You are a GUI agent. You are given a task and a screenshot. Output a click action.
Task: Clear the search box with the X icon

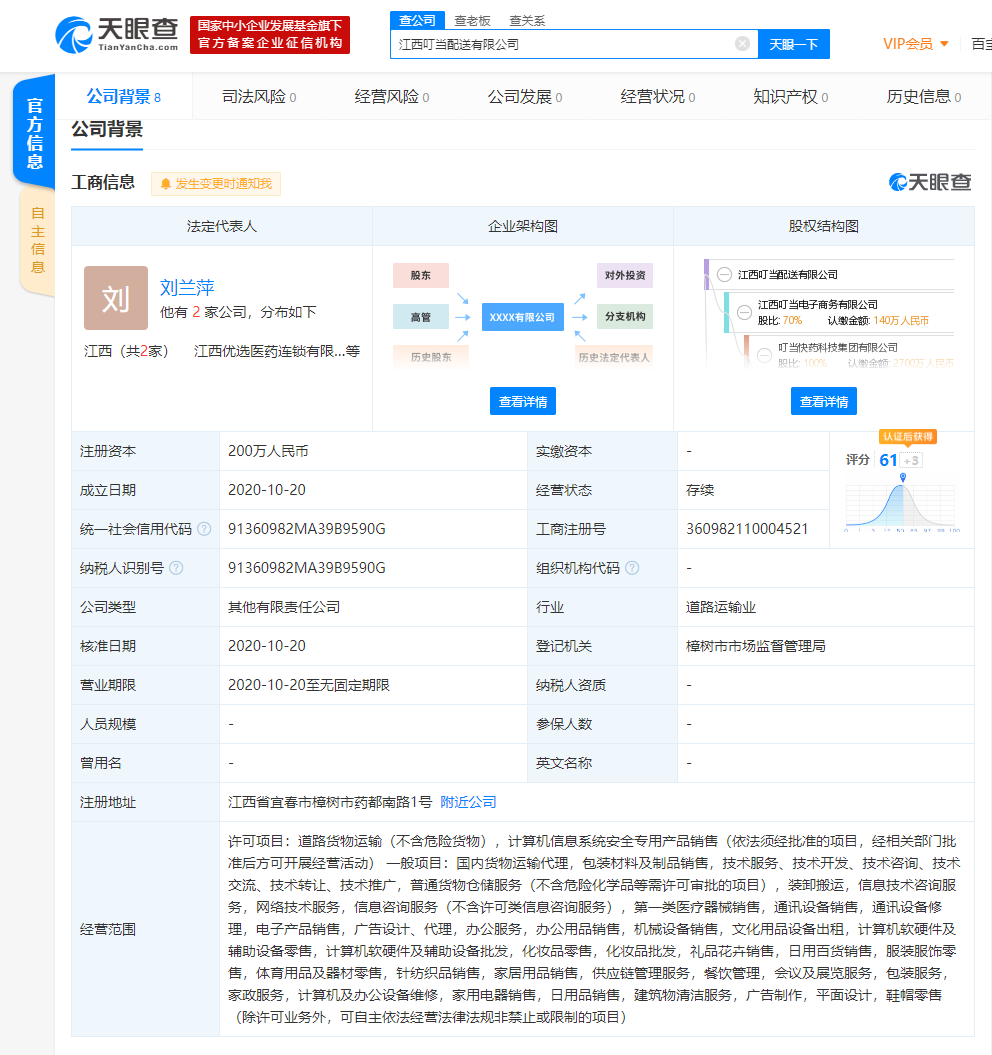coord(742,44)
